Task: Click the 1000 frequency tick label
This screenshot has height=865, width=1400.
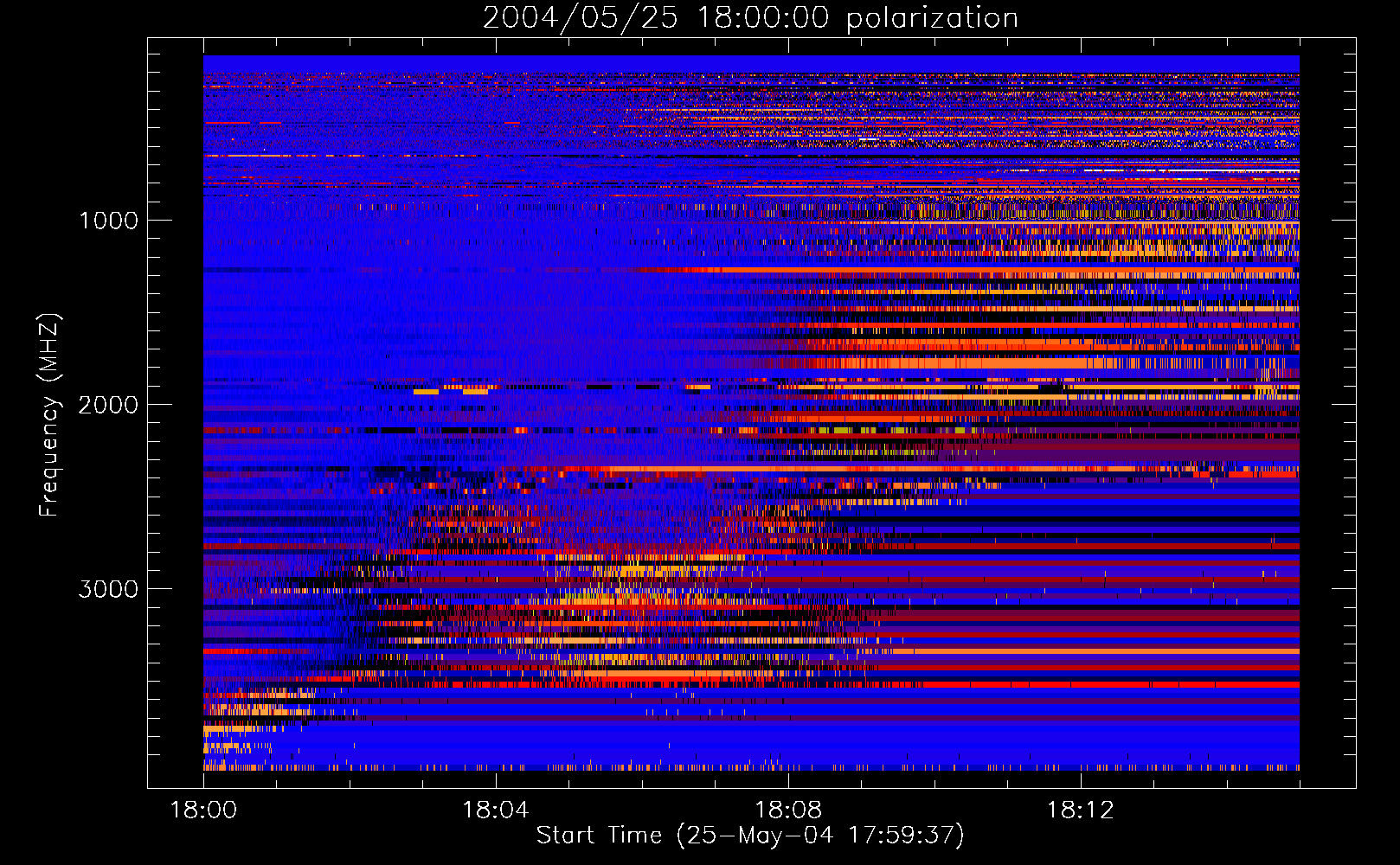Action: pyautogui.click(x=108, y=221)
